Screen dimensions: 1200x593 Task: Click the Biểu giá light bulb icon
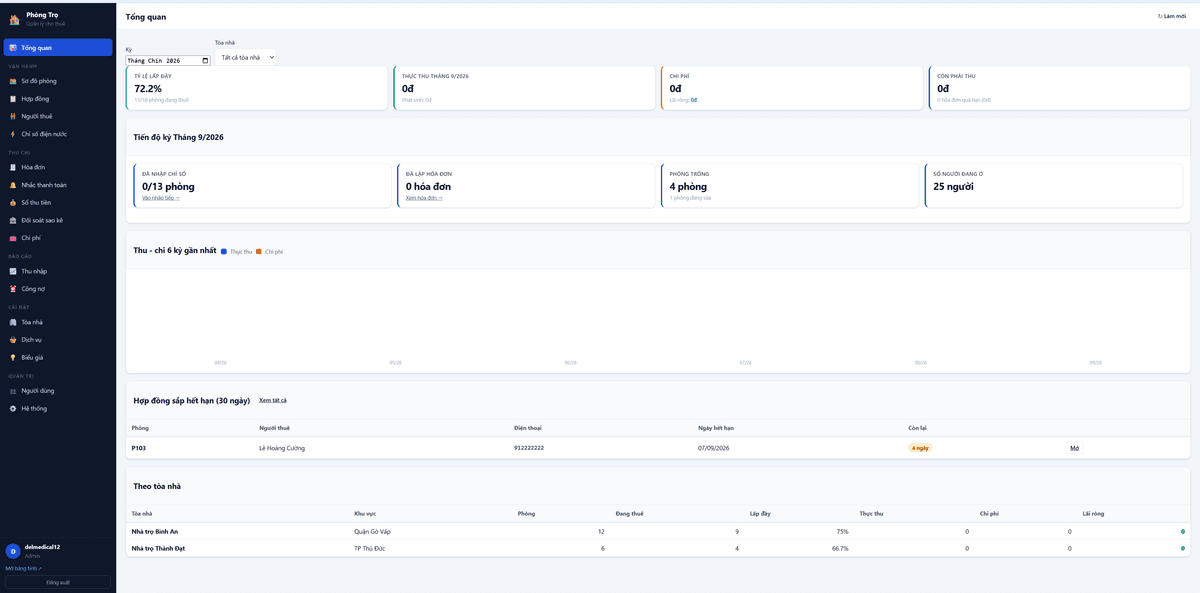pyautogui.click(x=13, y=357)
